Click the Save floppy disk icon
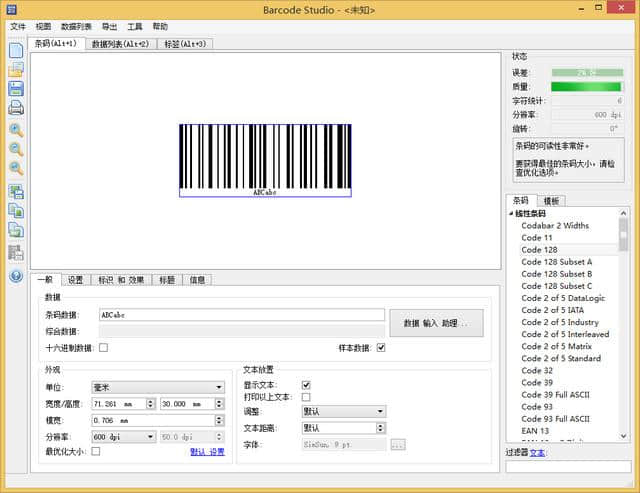 tap(16, 89)
